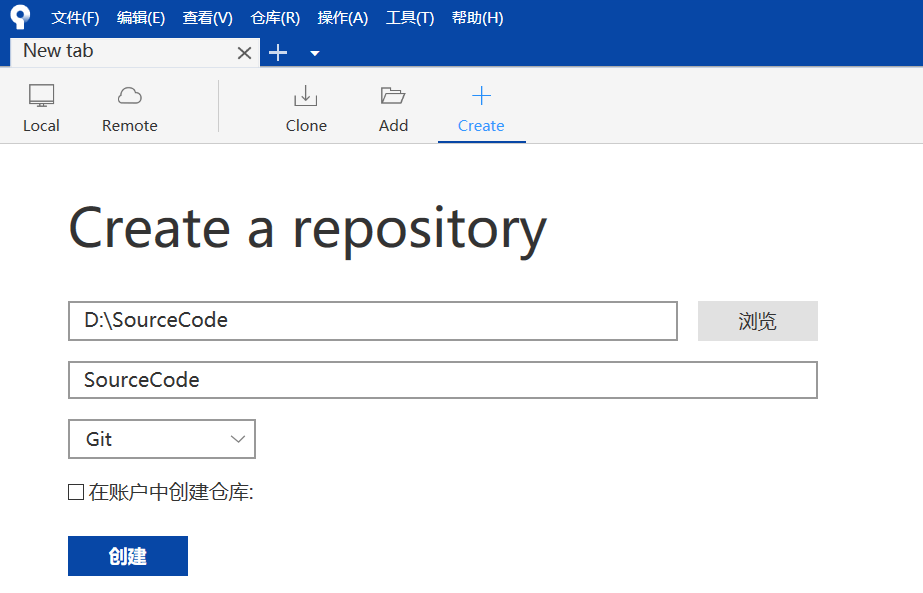Open the Remote repositories view
Screen dimensions: 923x593
(x=129, y=107)
